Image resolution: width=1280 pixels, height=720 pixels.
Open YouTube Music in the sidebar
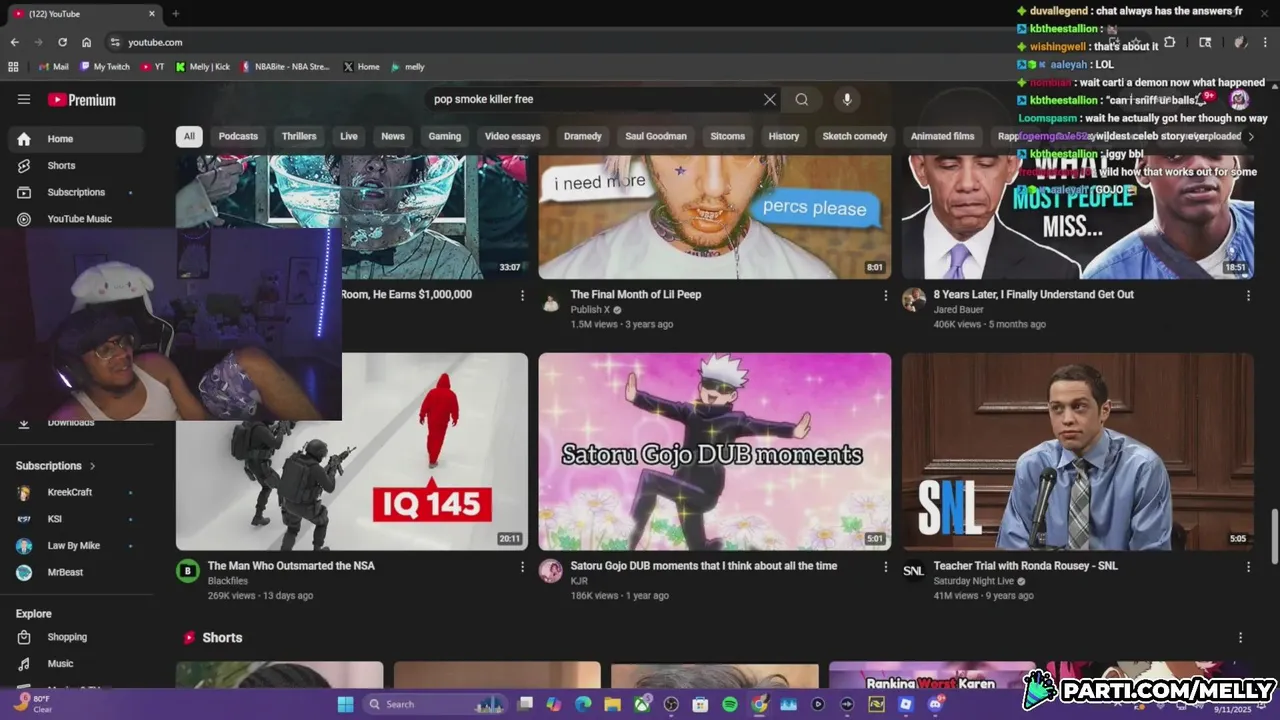(76, 219)
